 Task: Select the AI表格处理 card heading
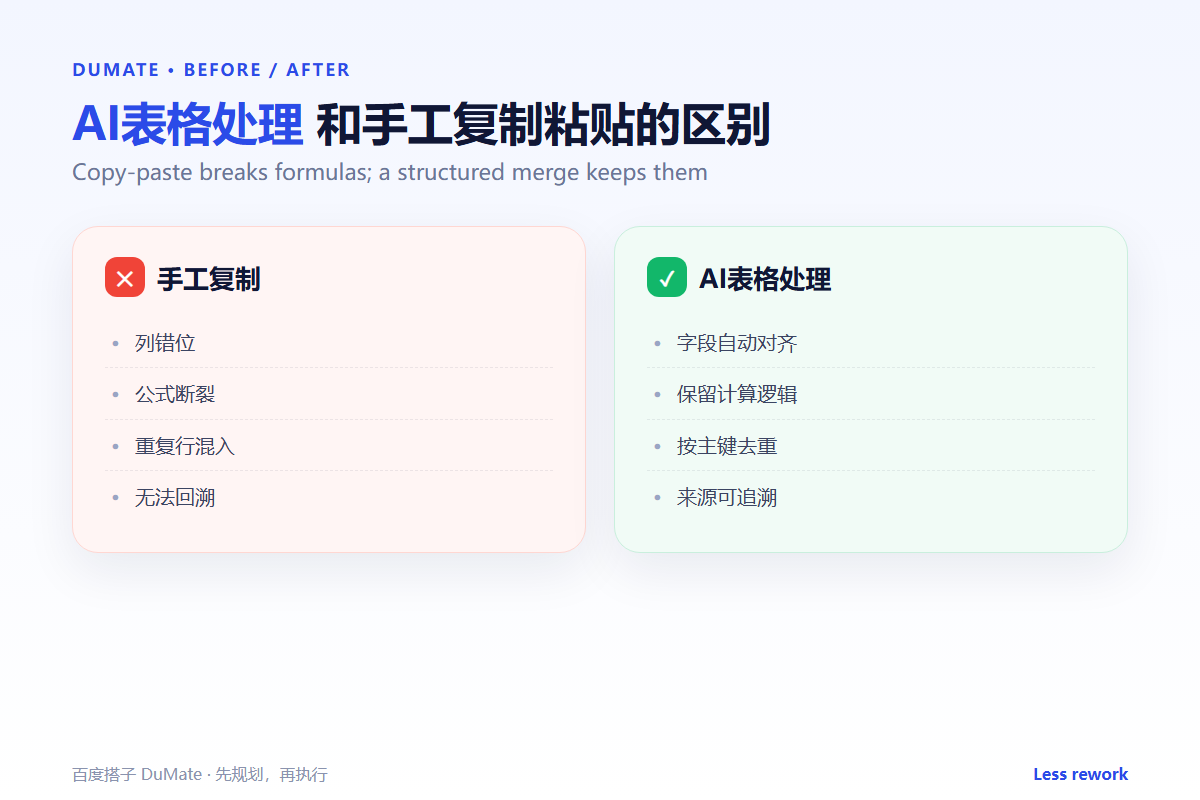pyautogui.click(x=765, y=279)
